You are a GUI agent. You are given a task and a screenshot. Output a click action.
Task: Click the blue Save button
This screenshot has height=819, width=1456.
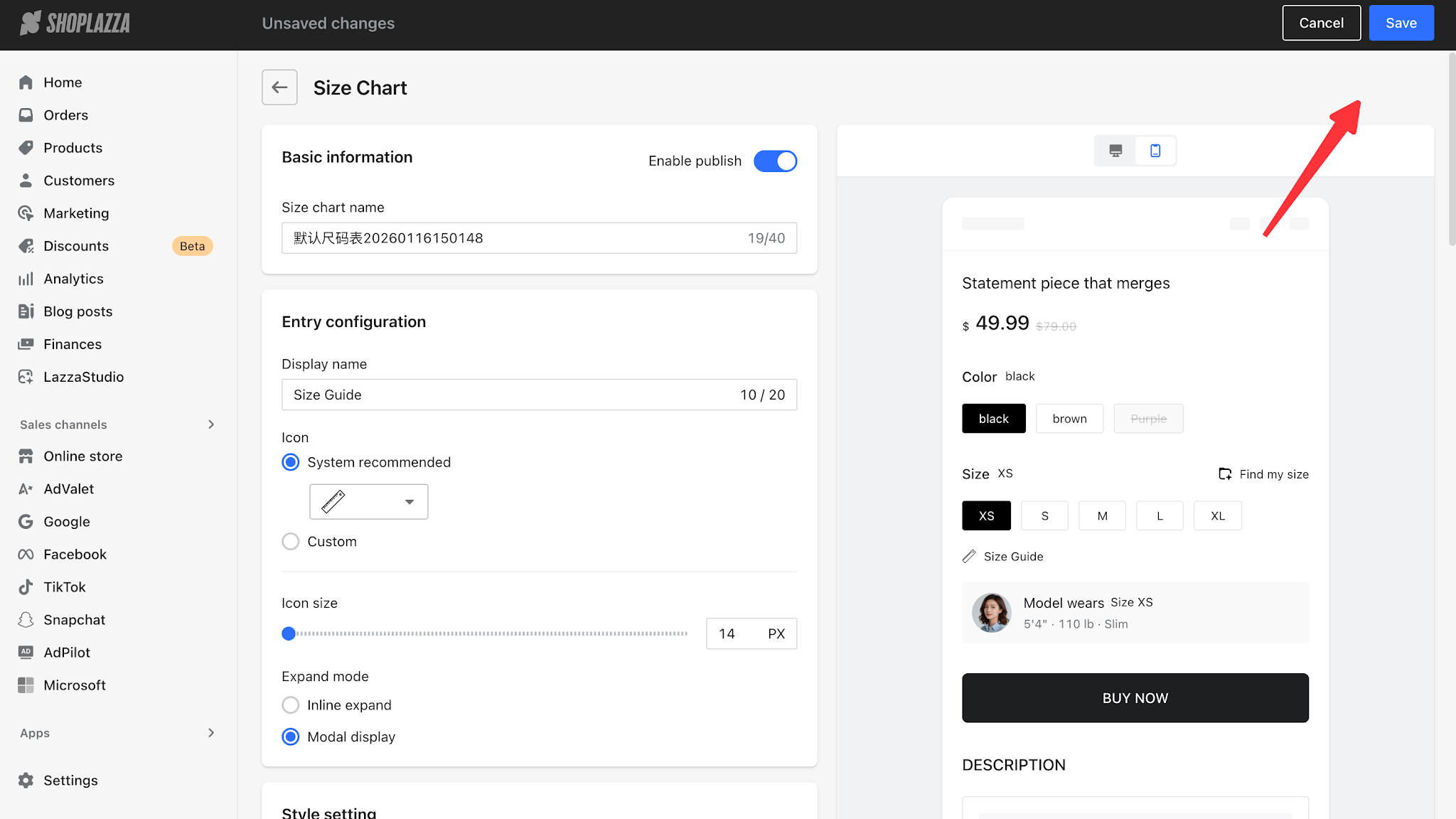point(1401,23)
